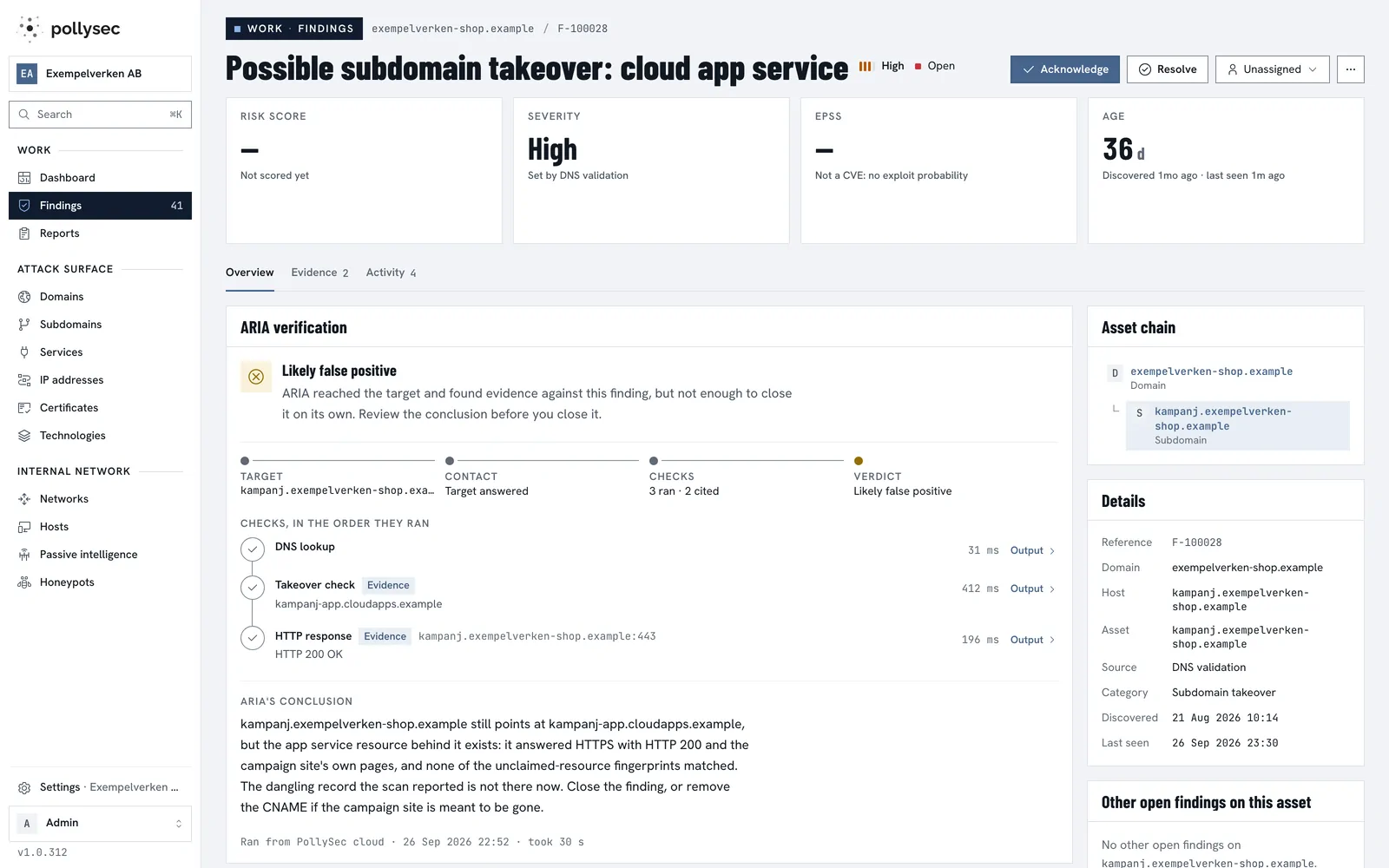Open the Services sidebar item
The height and width of the screenshot is (868, 1389).
[100, 352]
